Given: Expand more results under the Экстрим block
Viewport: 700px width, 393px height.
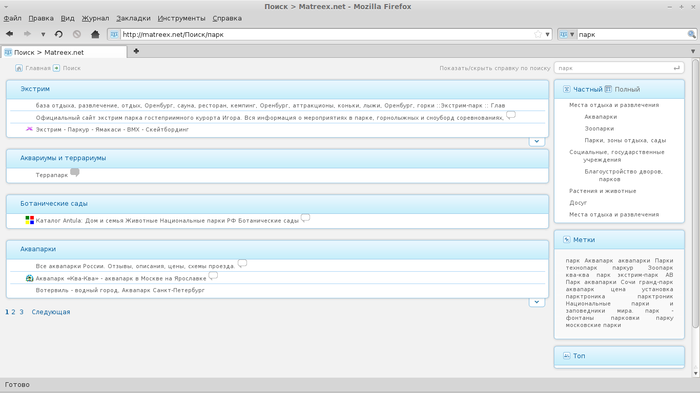Looking at the screenshot, I should (x=537, y=142).
